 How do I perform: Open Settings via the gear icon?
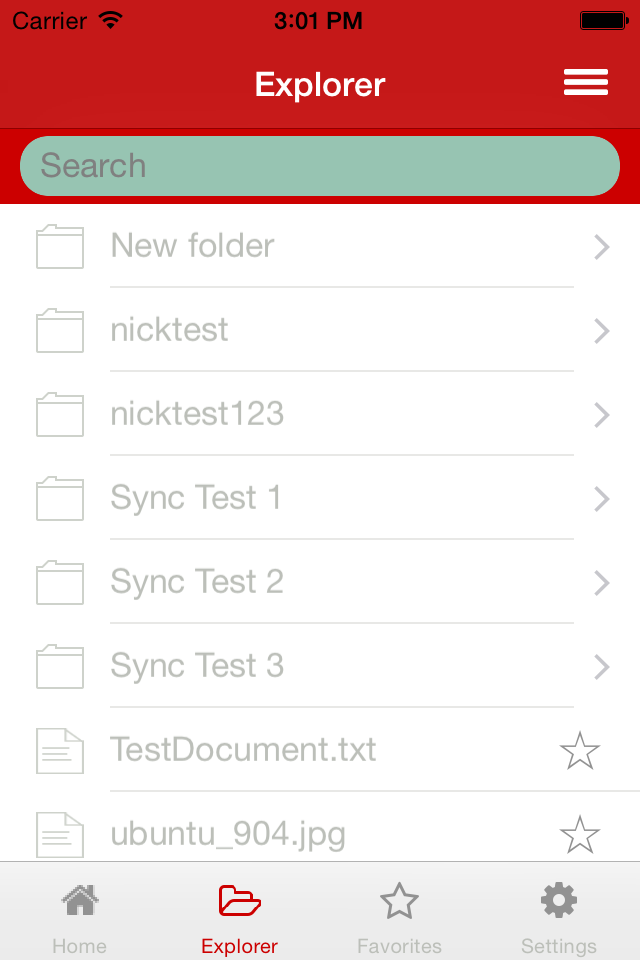558,899
